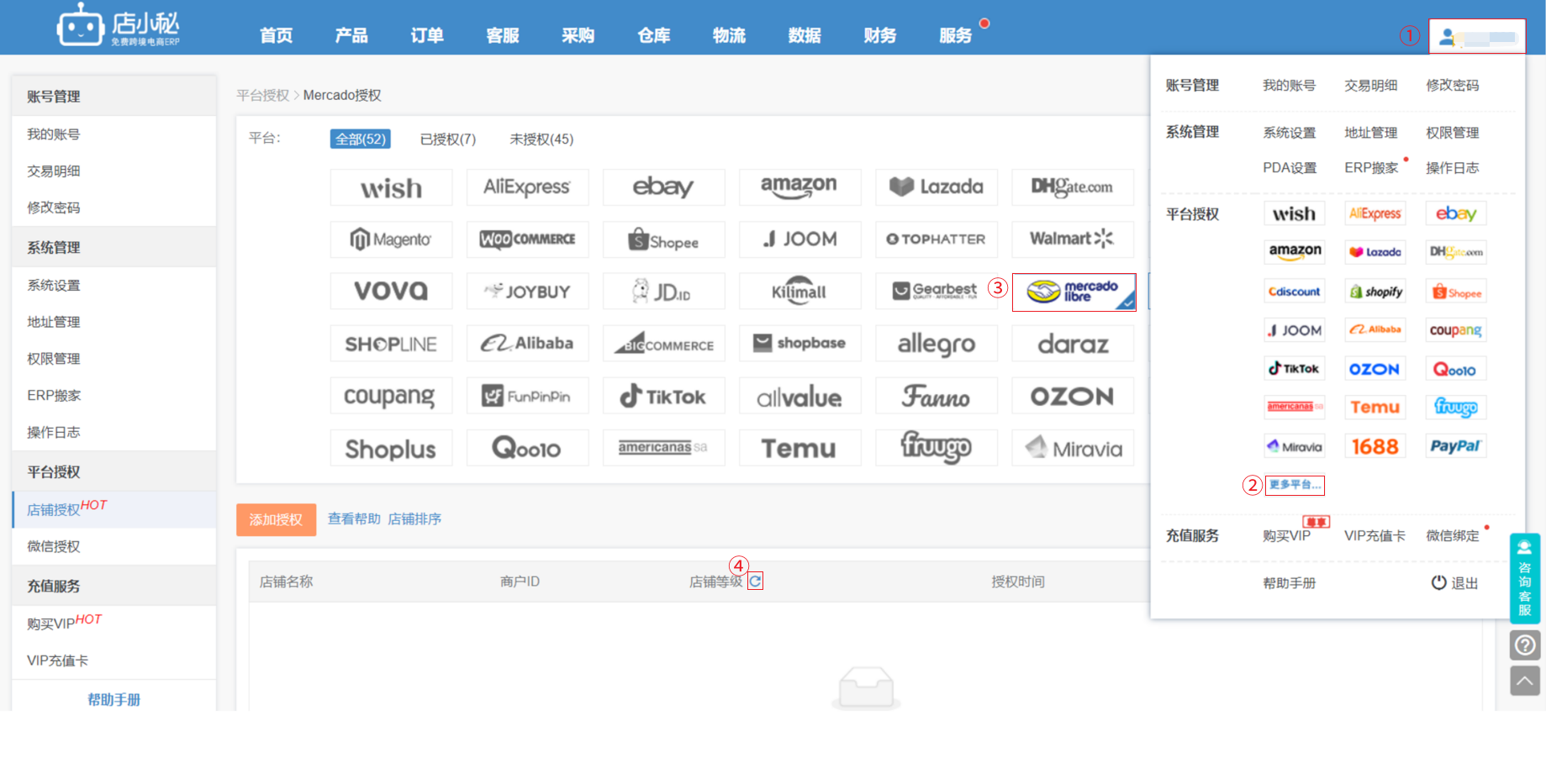Select the Shopee tile in the platform grid
The height and width of the screenshot is (784, 1546).
point(664,239)
